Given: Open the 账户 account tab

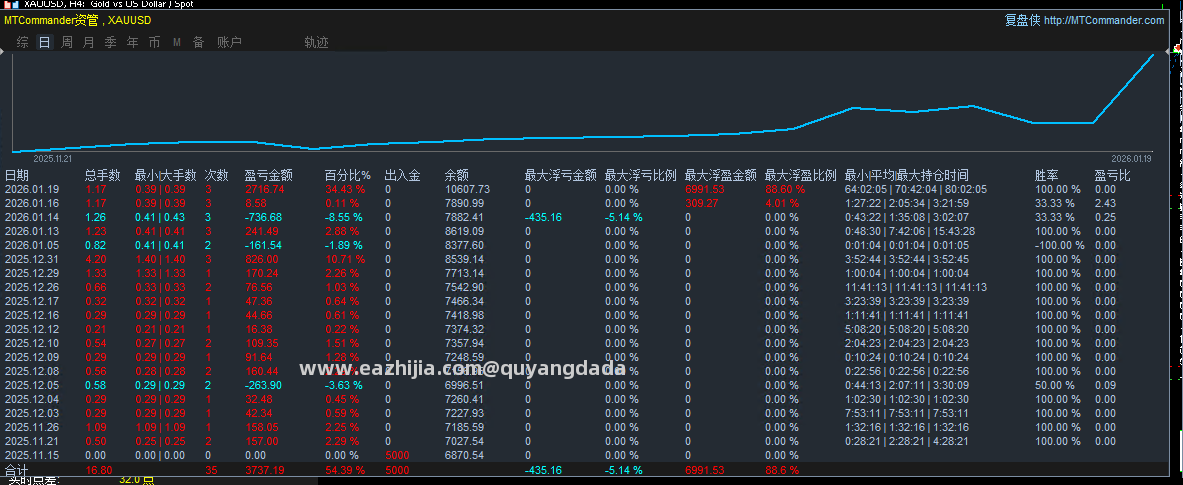Looking at the screenshot, I should [229, 43].
